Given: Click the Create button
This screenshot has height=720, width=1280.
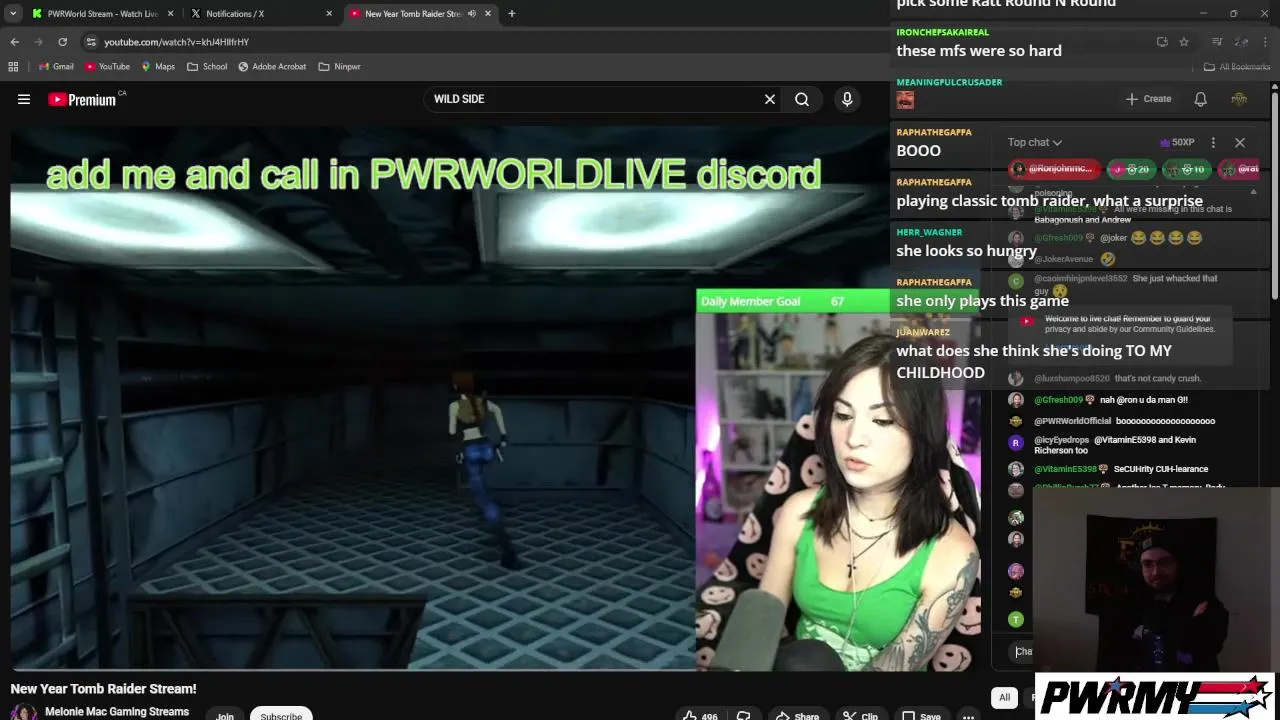Looking at the screenshot, I should click(1148, 99).
